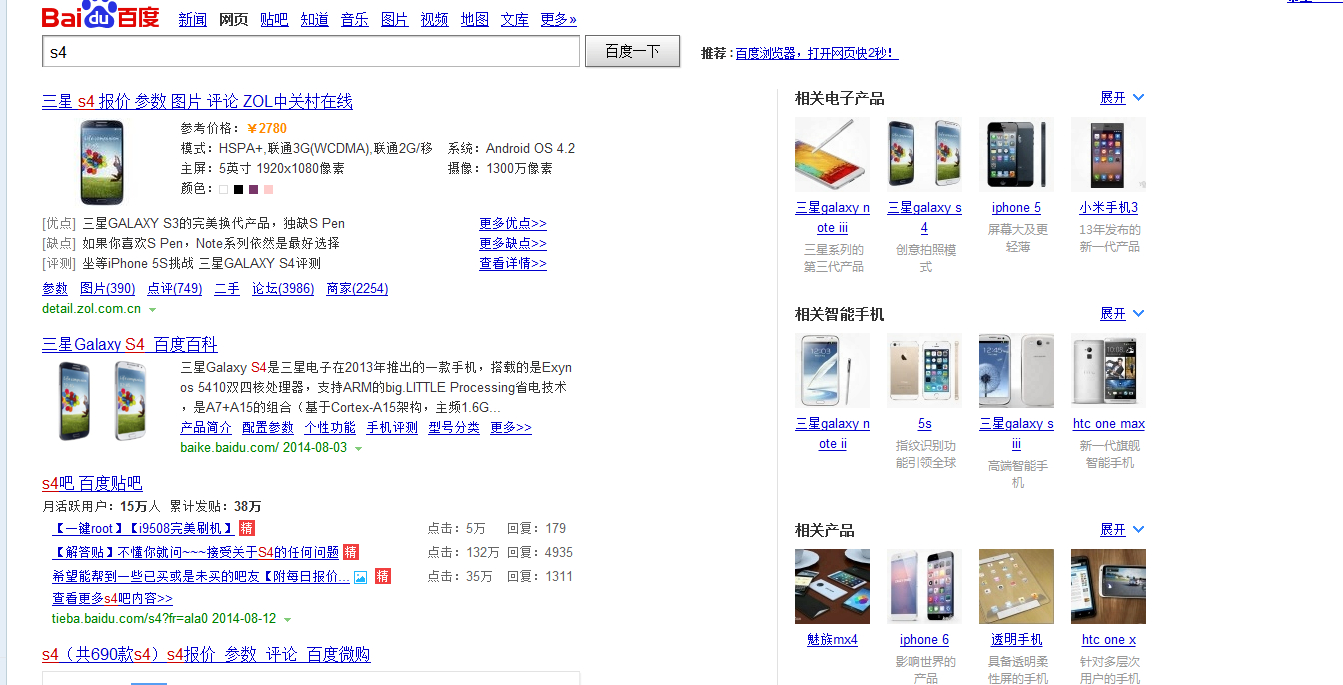Screen dimensions: 1343x685
Task: Open 点评(749) link
Action: (174, 288)
